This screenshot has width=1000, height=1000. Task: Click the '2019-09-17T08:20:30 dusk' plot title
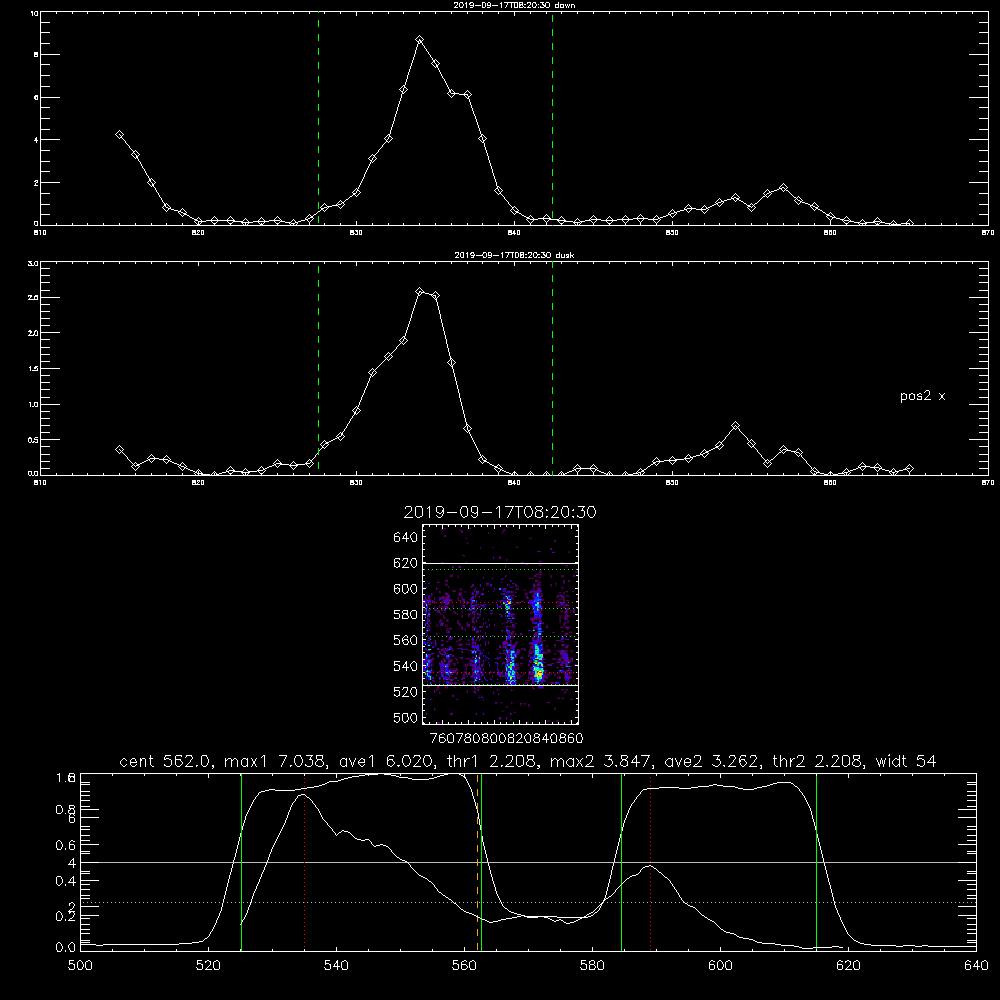pos(514,255)
